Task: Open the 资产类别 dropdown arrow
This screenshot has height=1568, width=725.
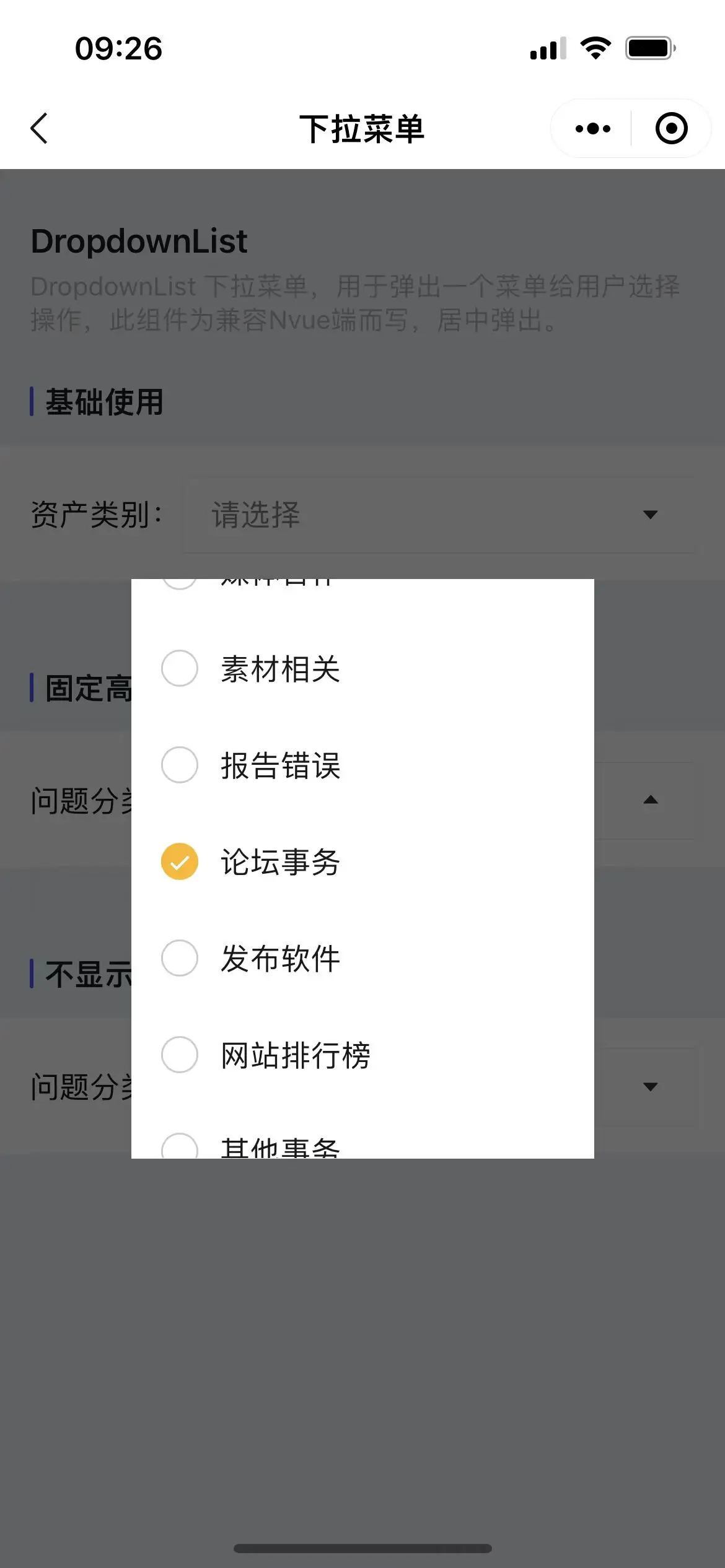Action: pyautogui.click(x=650, y=515)
